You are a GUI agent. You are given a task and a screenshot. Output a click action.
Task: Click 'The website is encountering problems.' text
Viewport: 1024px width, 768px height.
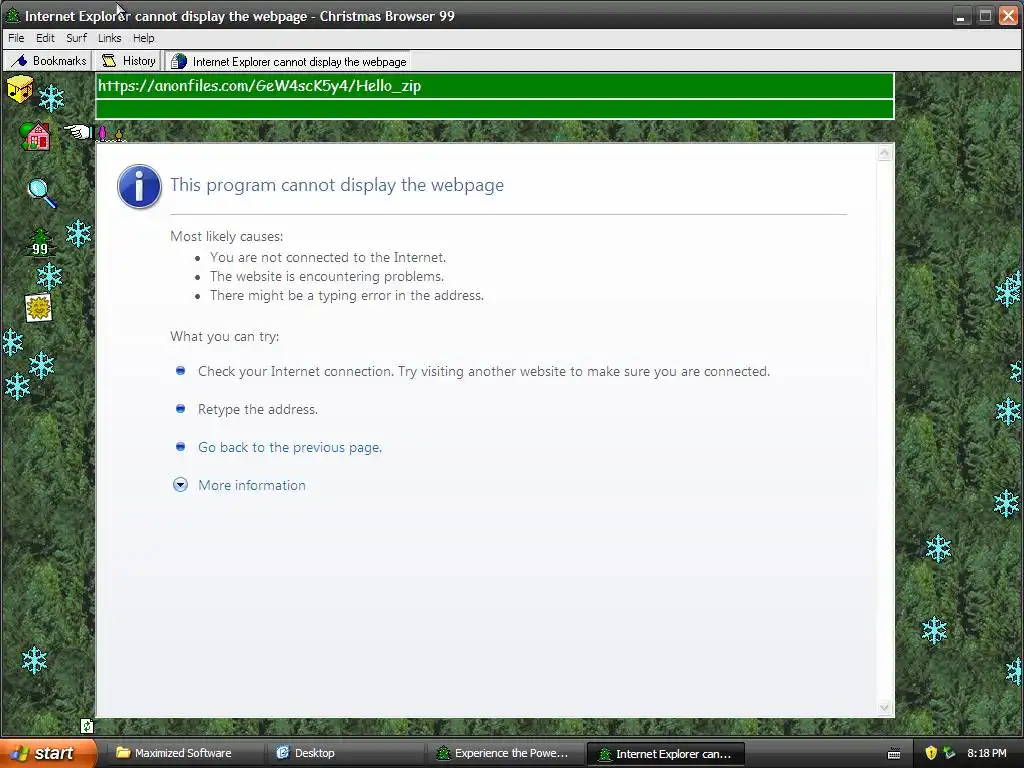(x=327, y=276)
